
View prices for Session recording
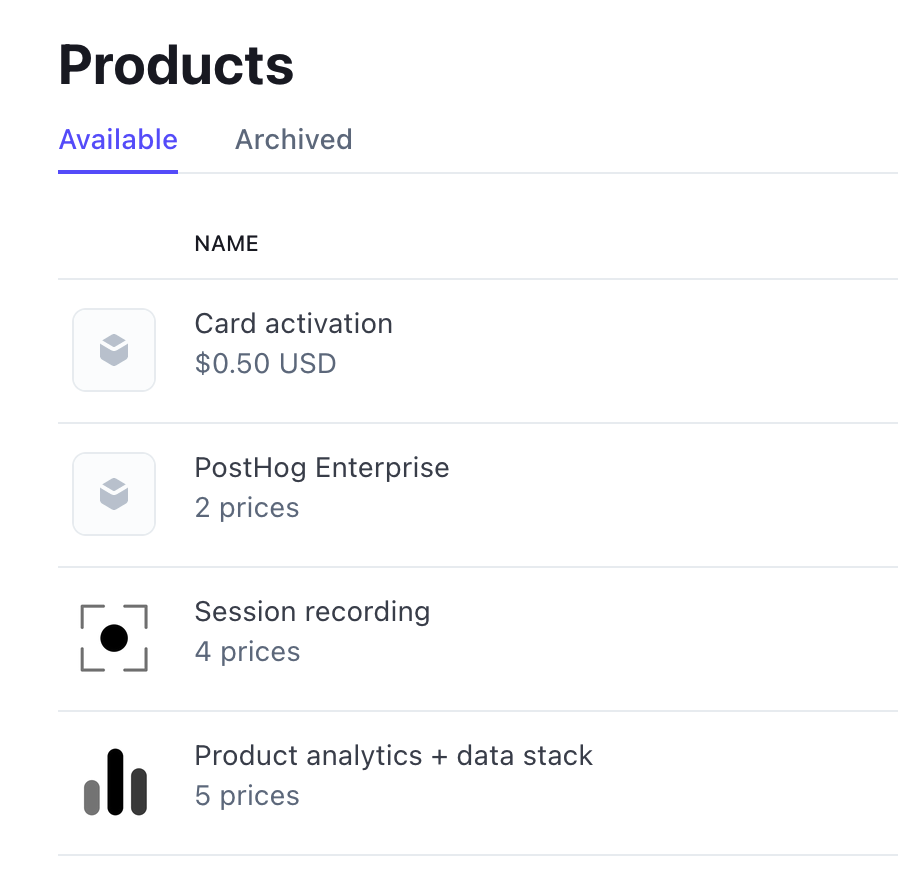click(312, 611)
